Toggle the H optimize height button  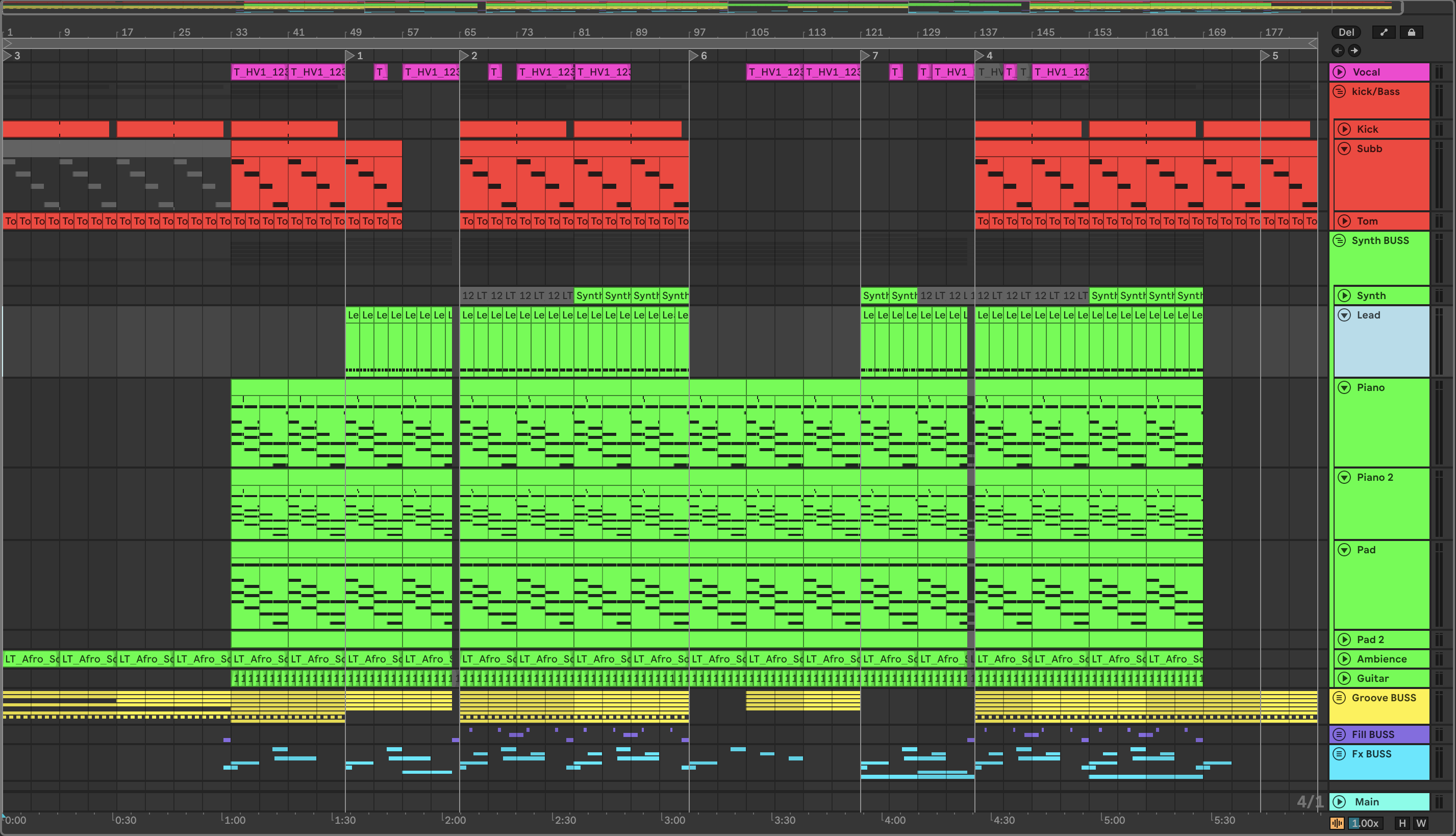1402,823
